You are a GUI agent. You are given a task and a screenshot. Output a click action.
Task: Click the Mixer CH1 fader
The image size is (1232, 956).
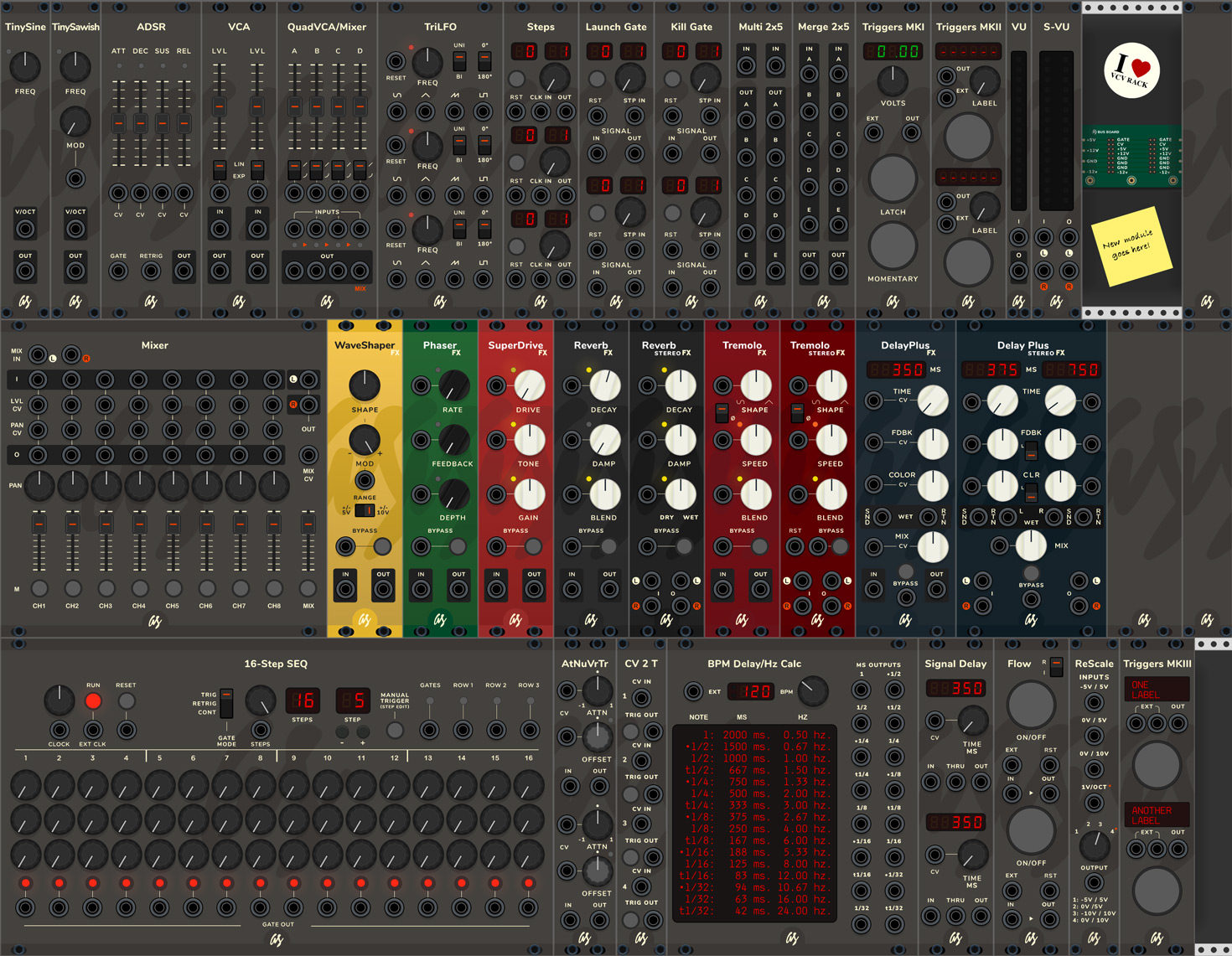point(39,540)
